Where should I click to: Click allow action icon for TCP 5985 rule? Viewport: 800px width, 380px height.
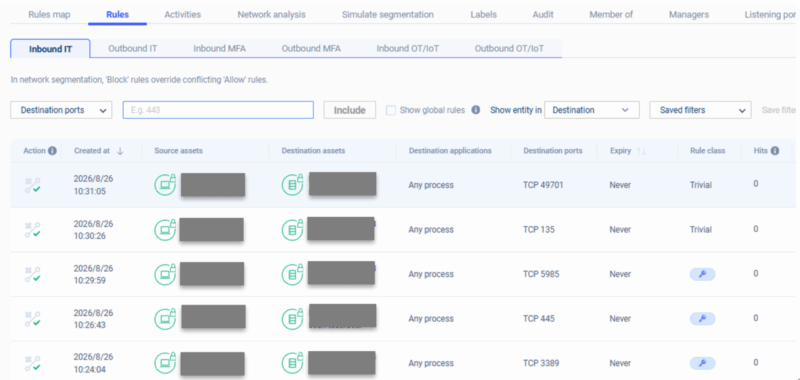[x=33, y=274]
